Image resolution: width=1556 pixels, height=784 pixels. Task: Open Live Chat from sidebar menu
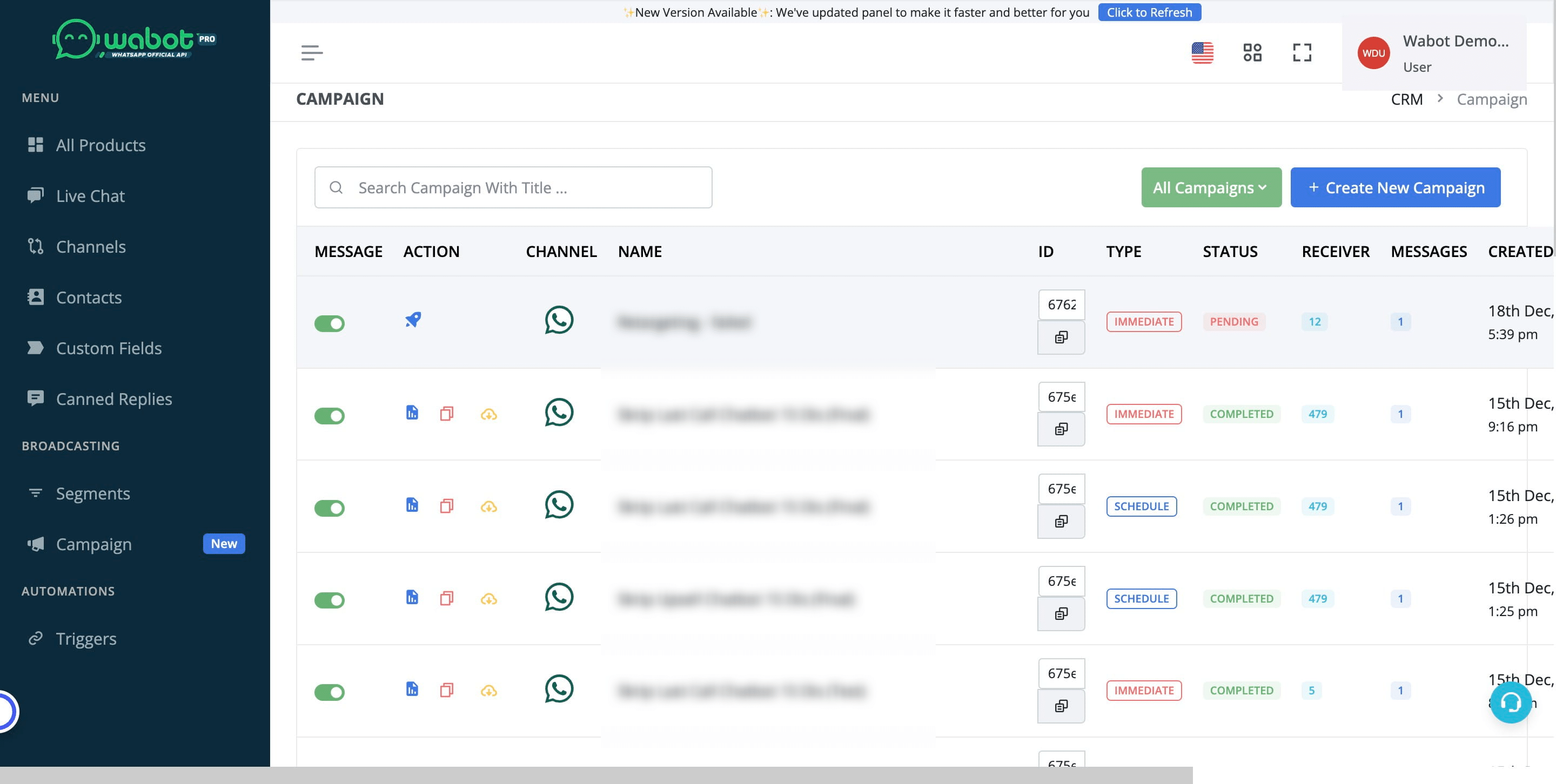click(x=90, y=196)
